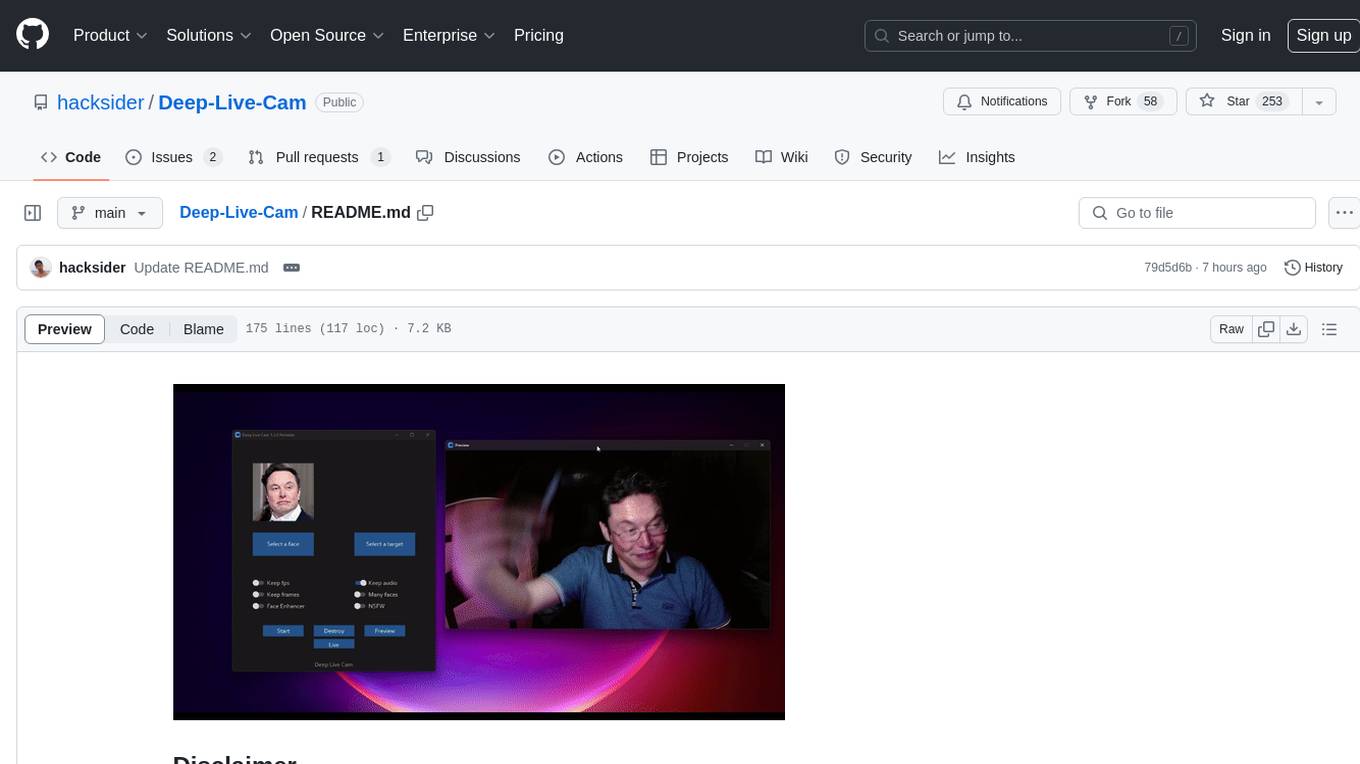Image resolution: width=1360 pixels, height=764 pixels.
Task: Switch to the Issues tab
Action: 173,157
